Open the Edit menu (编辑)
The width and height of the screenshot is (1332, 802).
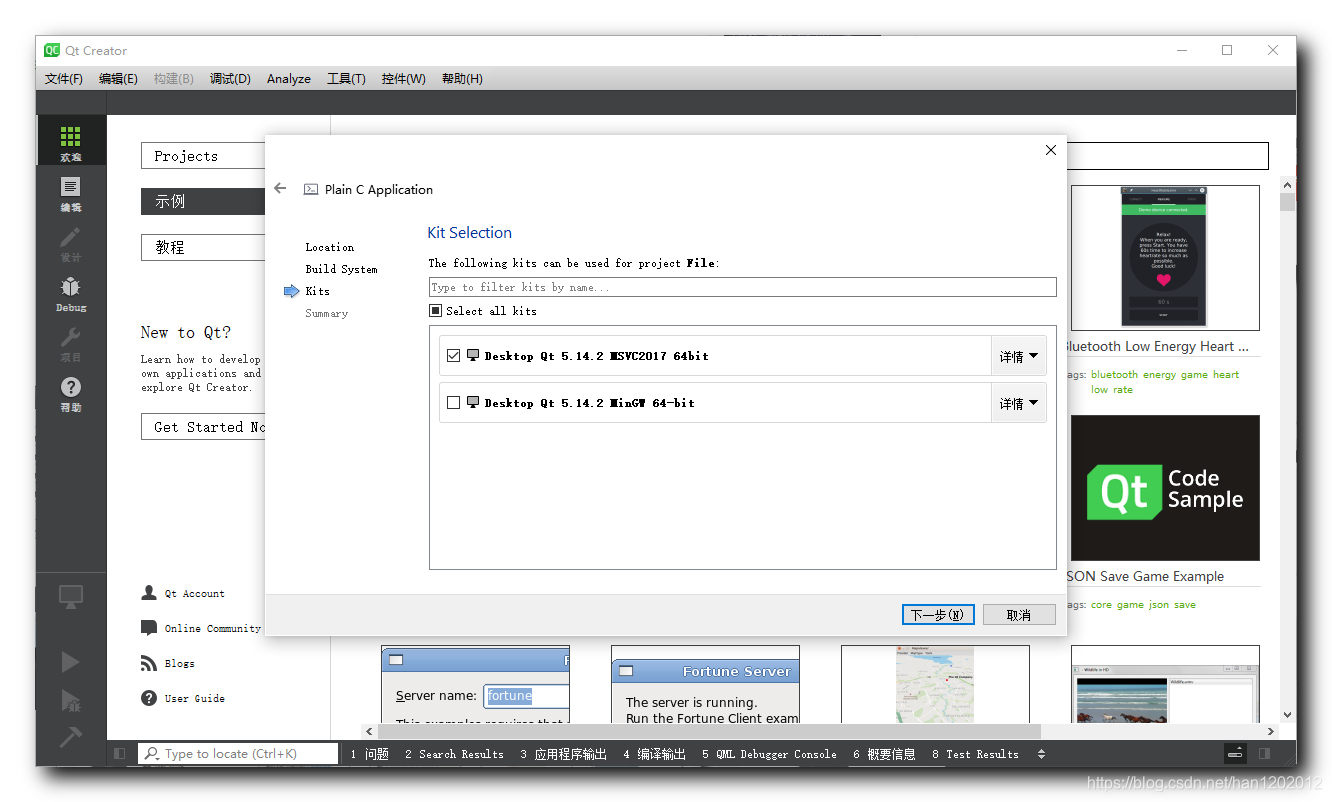[118, 79]
